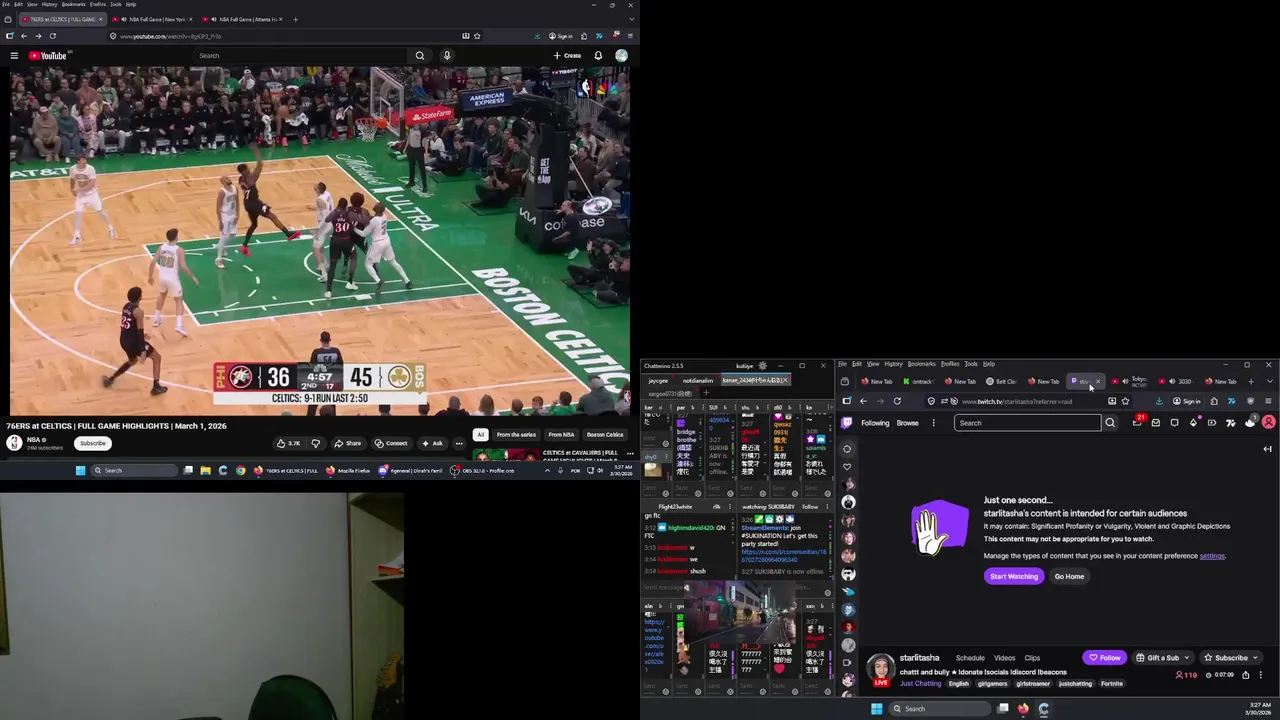Click the Start Watching button
Image resolution: width=1280 pixels, height=720 pixels.
[x=1014, y=576]
